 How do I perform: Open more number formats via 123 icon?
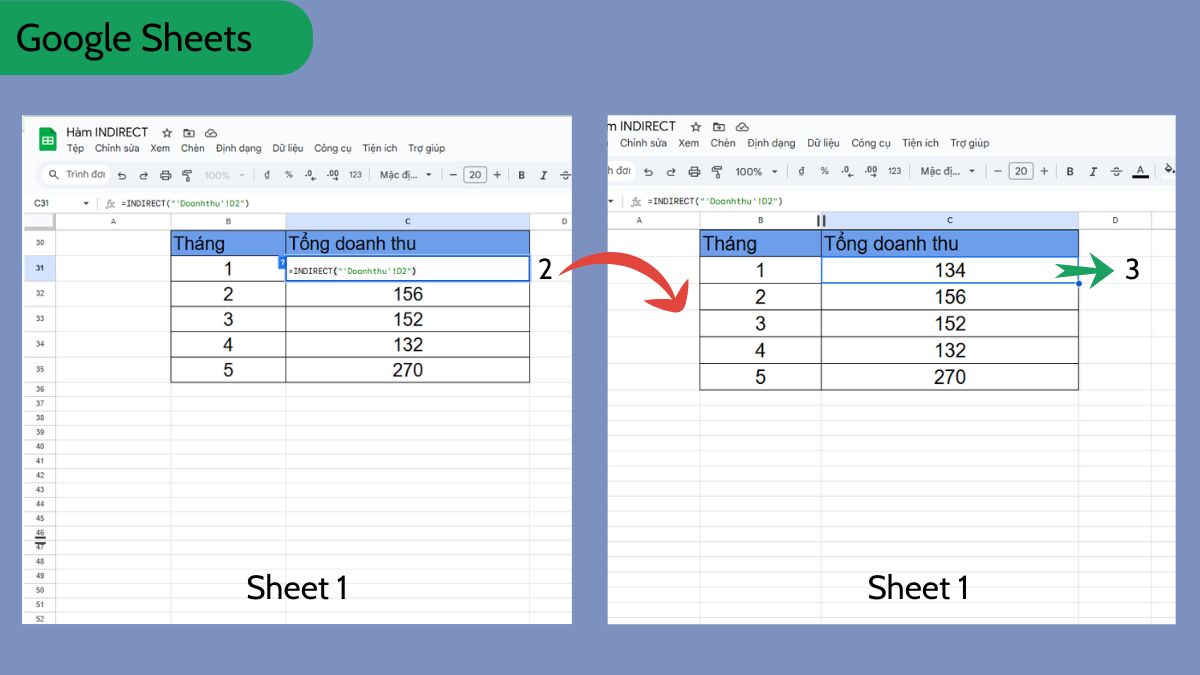[356, 174]
